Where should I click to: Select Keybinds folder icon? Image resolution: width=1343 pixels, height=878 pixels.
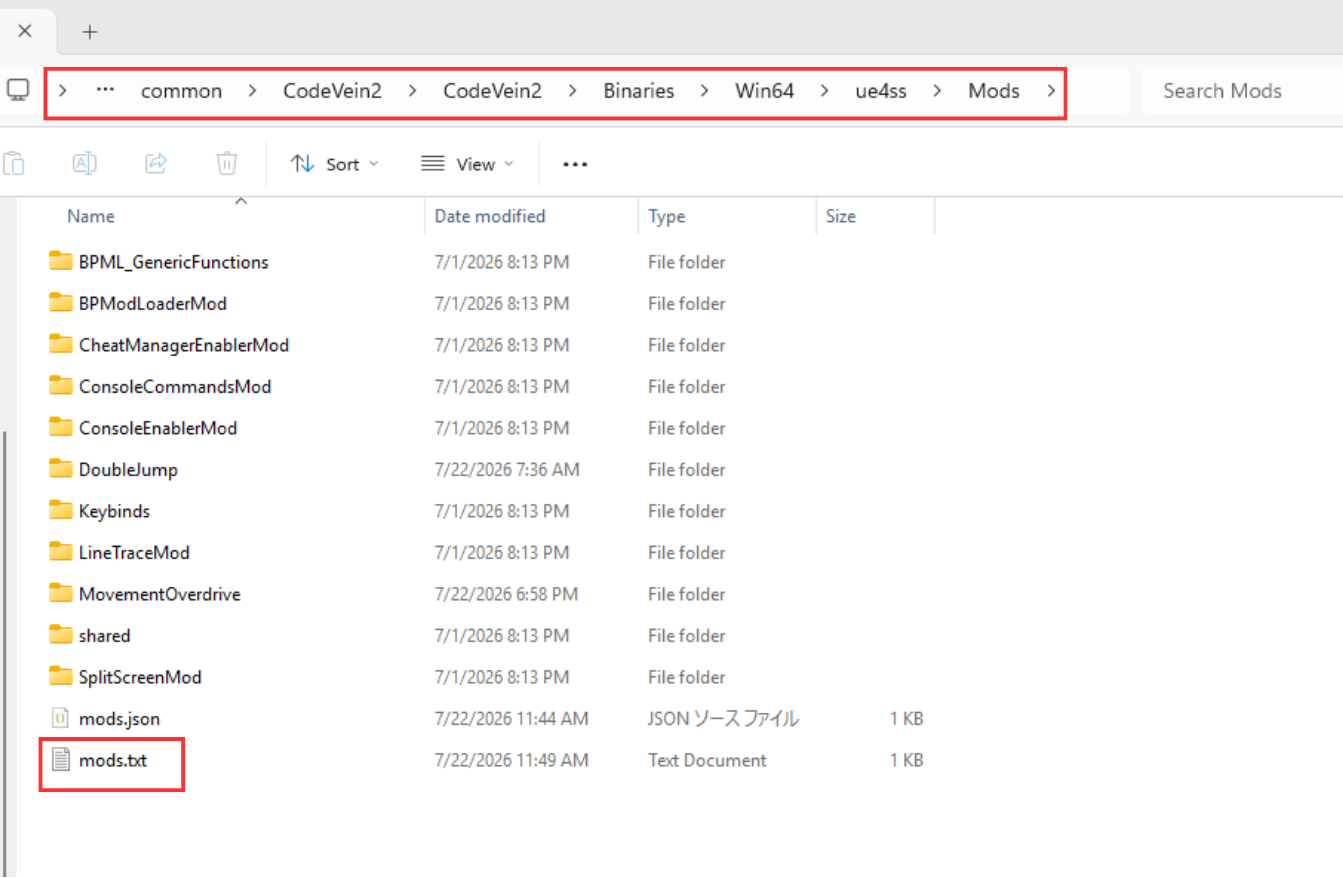click(61, 511)
